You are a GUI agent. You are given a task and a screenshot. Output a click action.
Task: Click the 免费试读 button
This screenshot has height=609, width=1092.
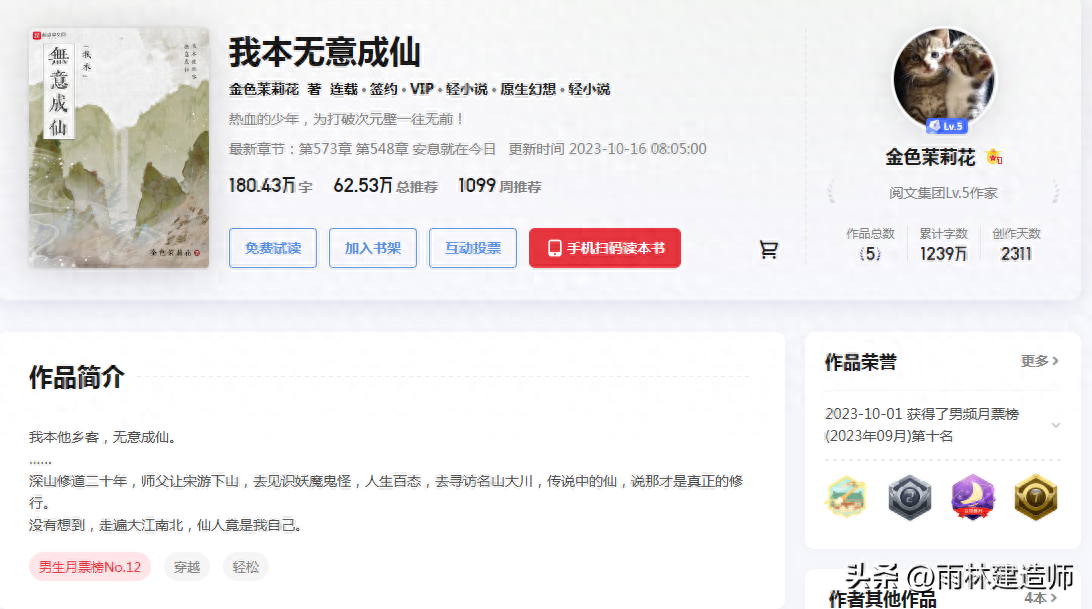point(272,247)
